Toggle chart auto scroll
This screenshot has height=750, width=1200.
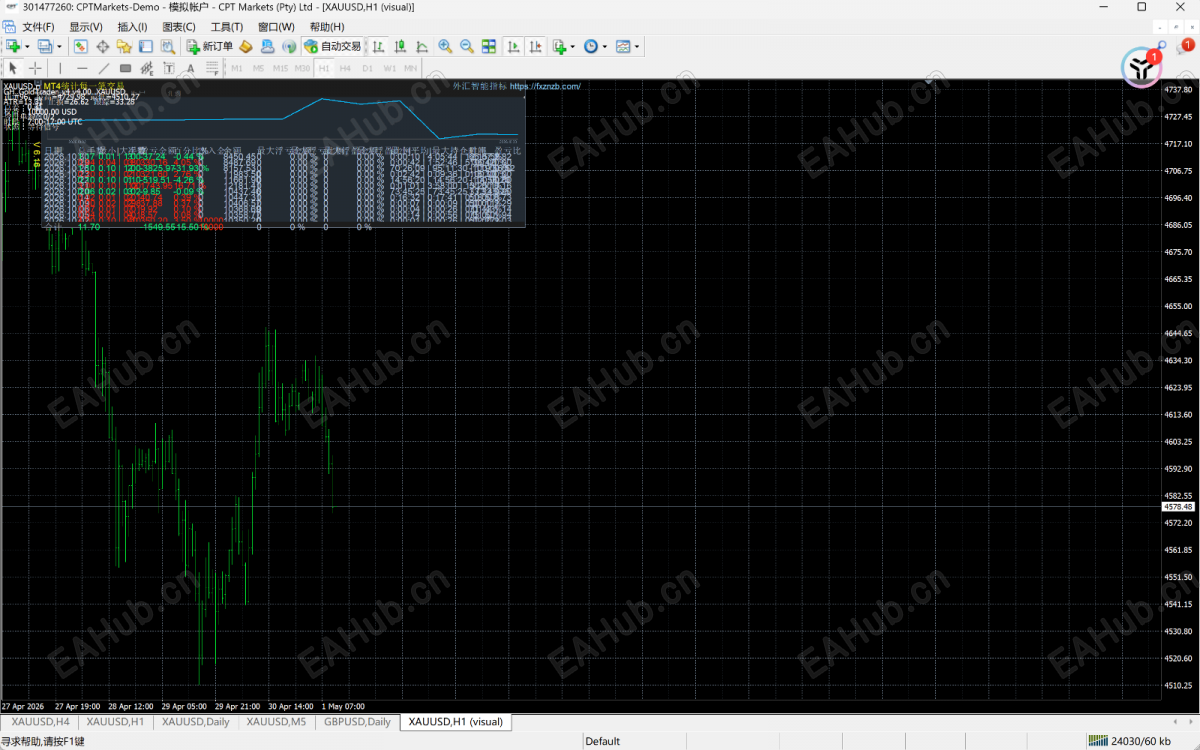click(x=513, y=46)
